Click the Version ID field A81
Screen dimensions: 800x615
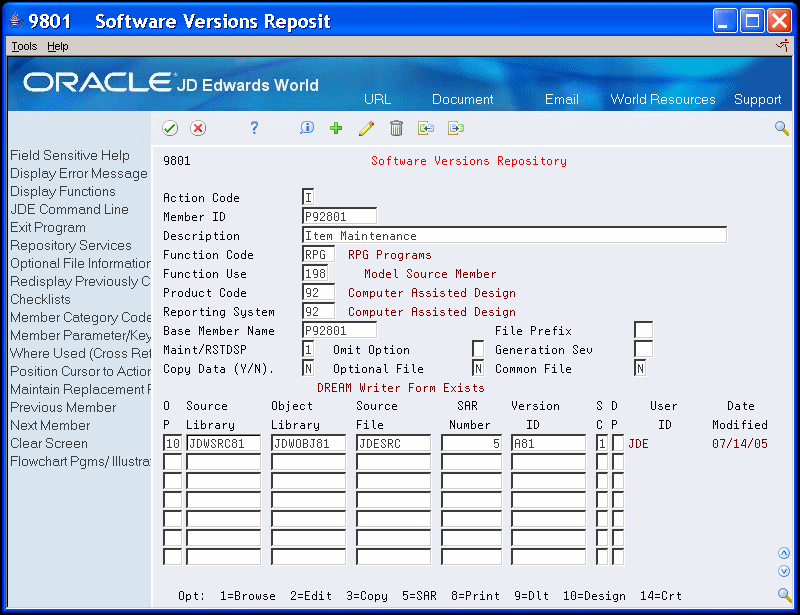(548, 444)
